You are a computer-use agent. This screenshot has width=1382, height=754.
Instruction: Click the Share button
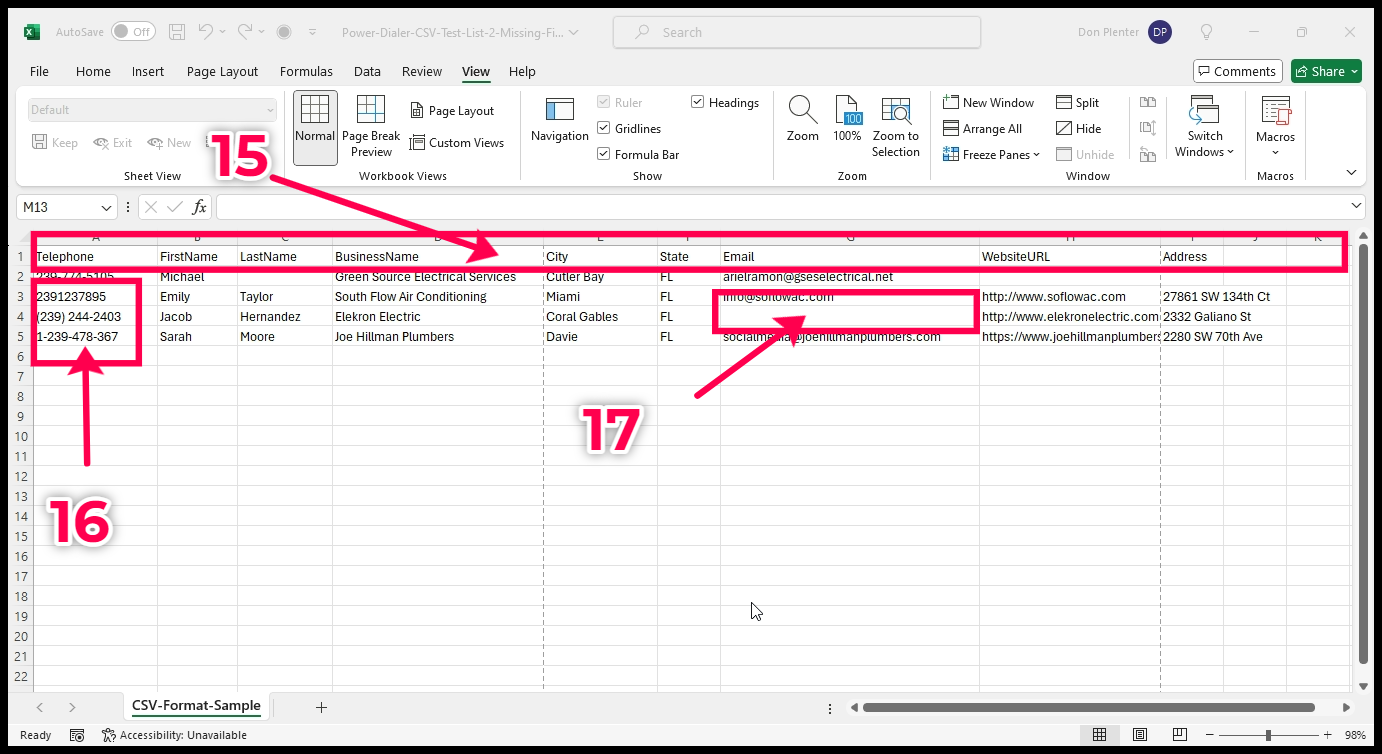click(x=1326, y=72)
